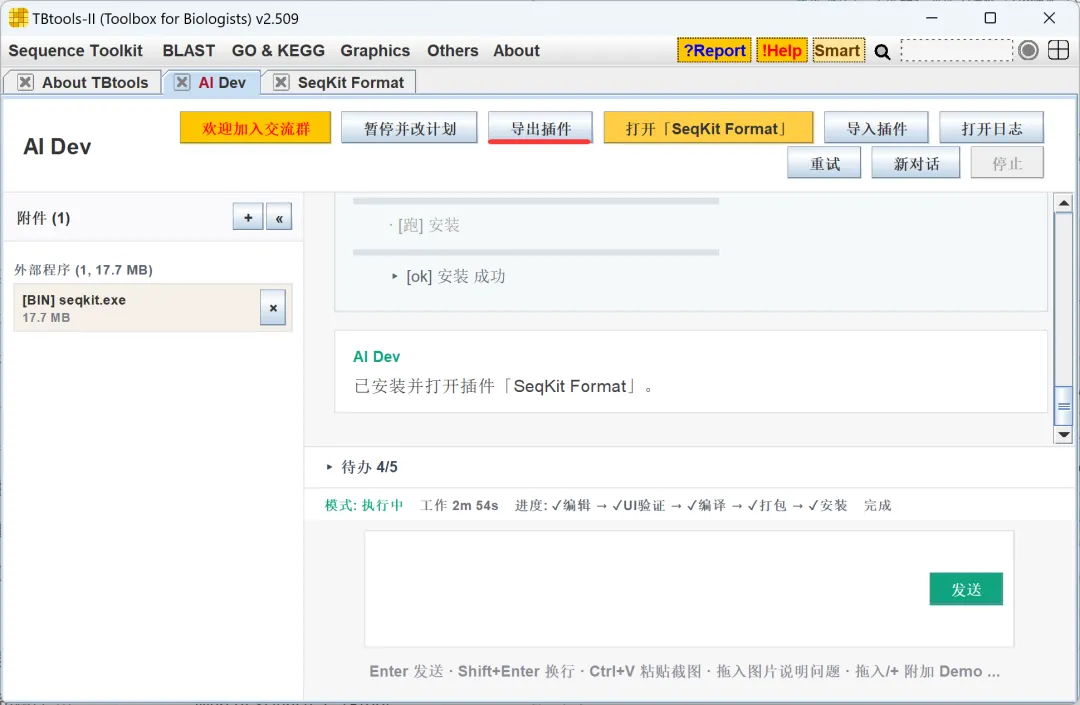Click the 暂停并改计划 button
Image resolution: width=1080 pixels, height=705 pixels.
pyautogui.click(x=409, y=128)
